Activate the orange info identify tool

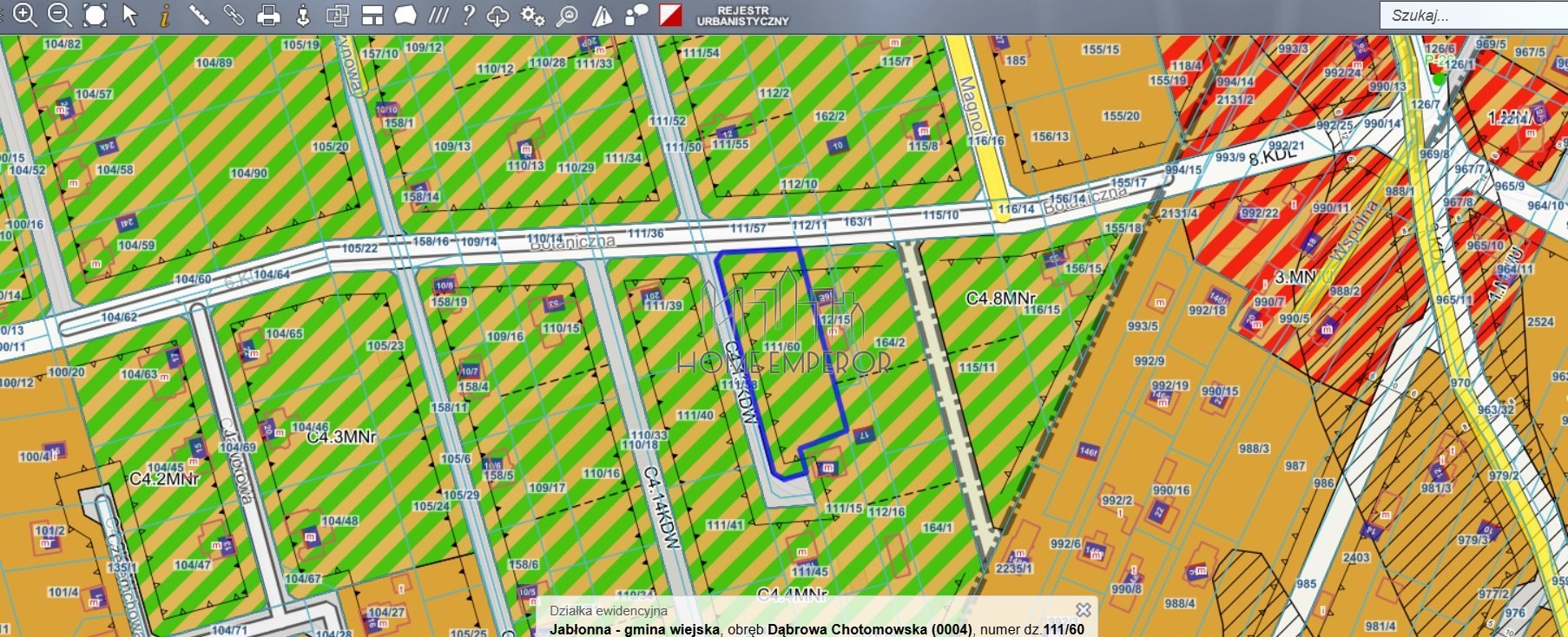[x=164, y=15]
